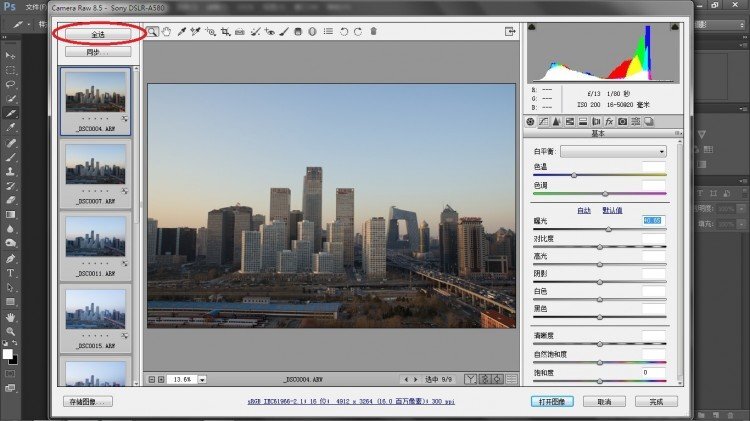Click Select All (全选) button
This screenshot has height=421, width=750.
coord(97,34)
